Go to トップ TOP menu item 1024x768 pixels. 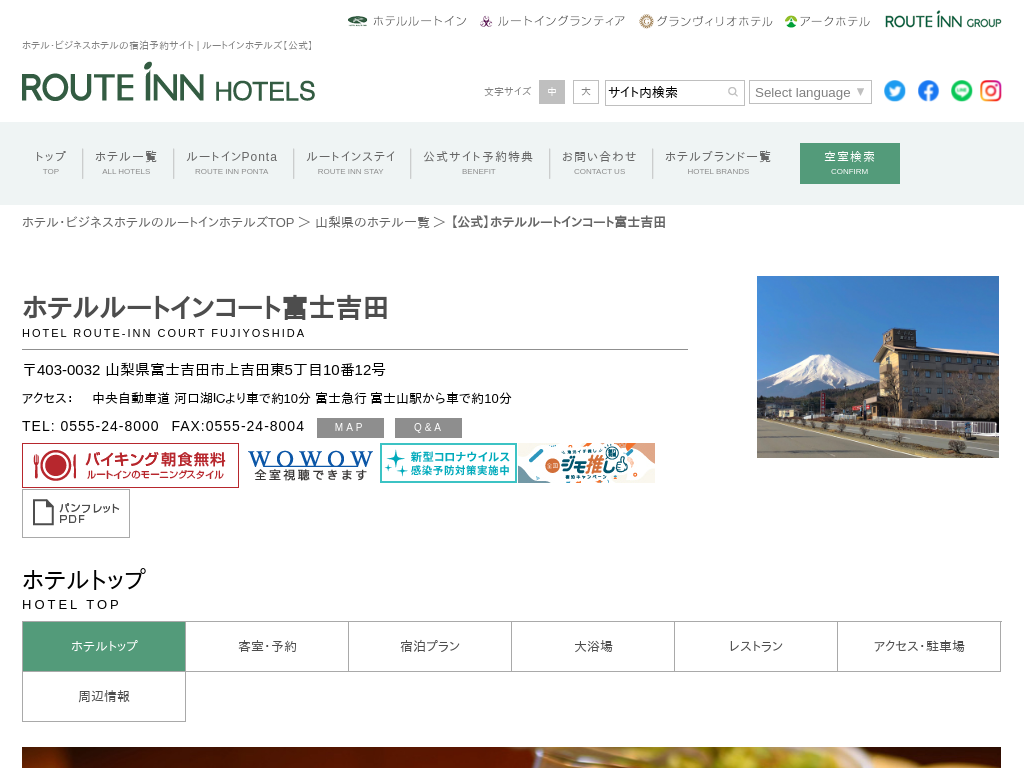pos(51,163)
